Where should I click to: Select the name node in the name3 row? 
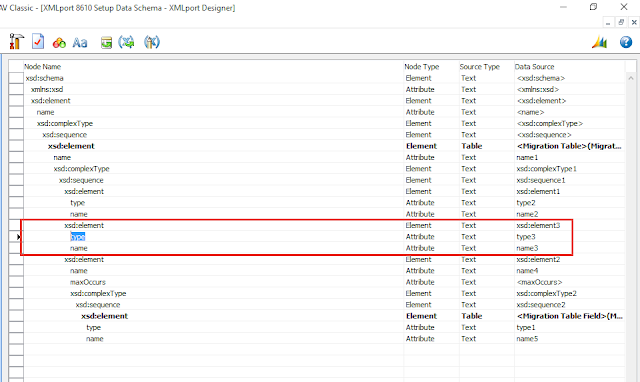pyautogui.click(x=79, y=248)
